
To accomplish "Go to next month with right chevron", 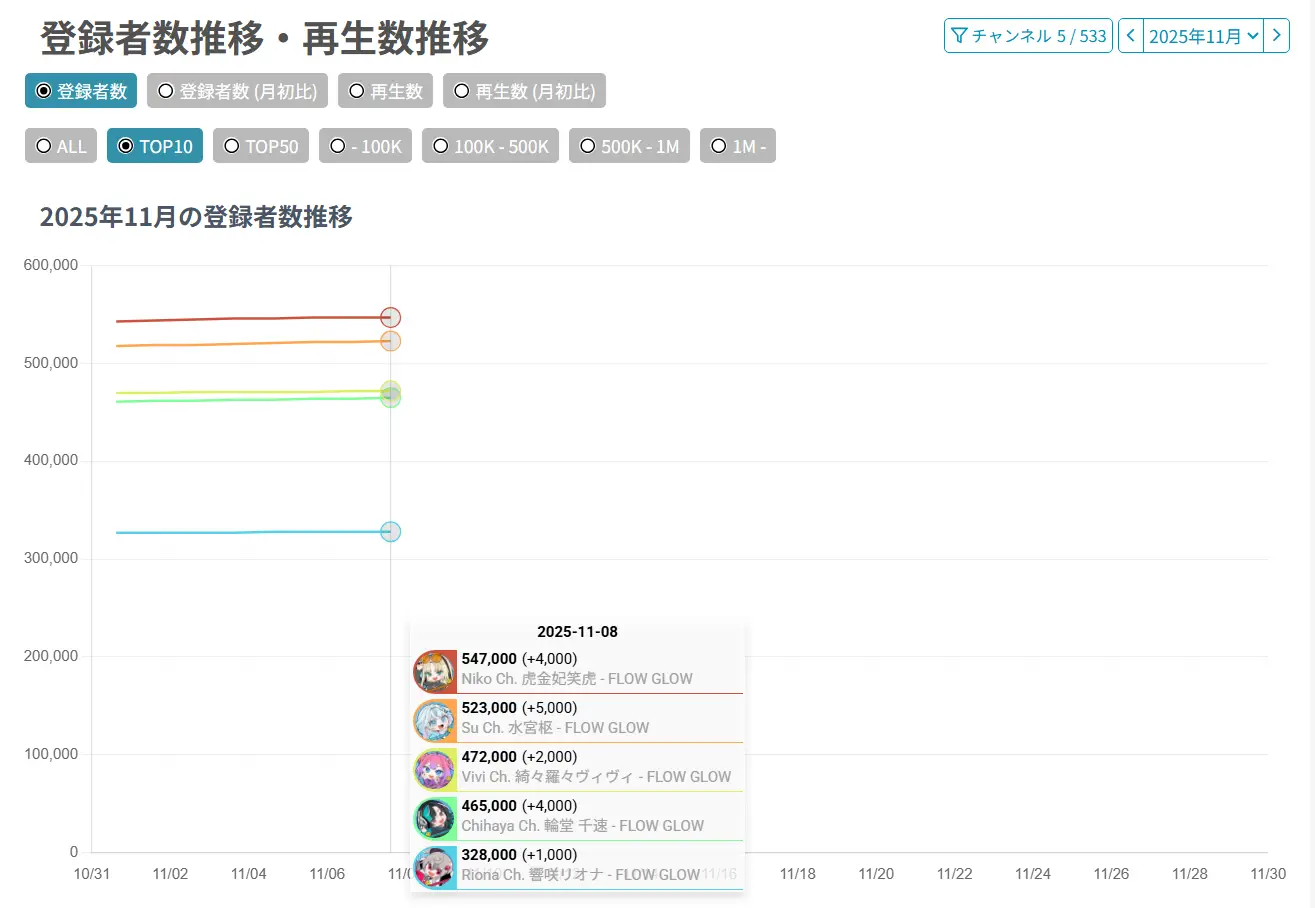I will tap(1277, 36).
